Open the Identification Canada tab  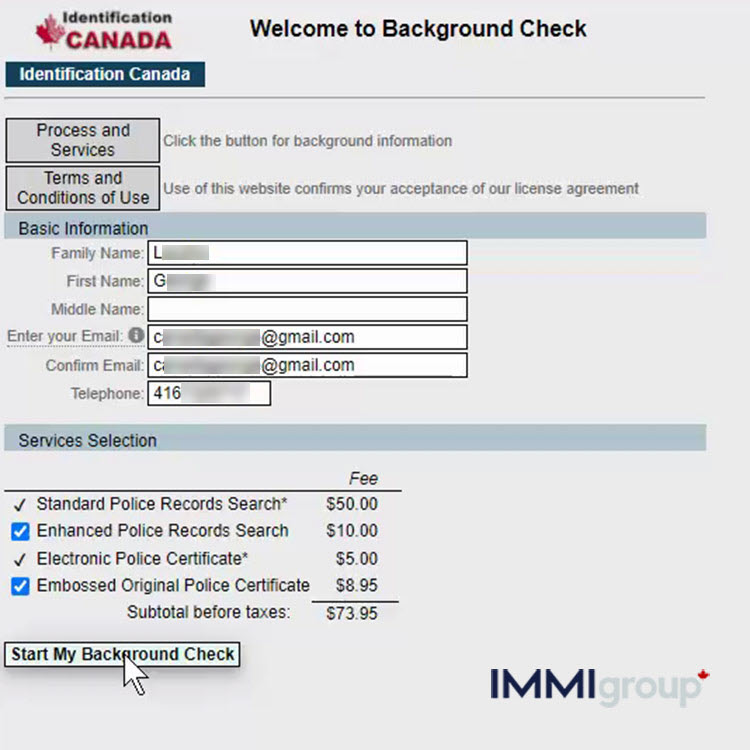point(105,75)
